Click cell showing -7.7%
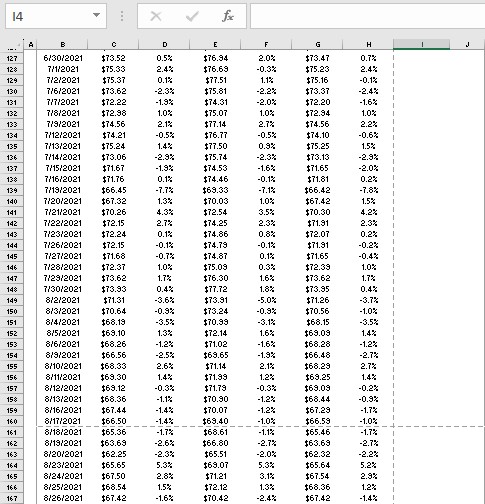Screen dimensions: 485x504 click(x=165, y=190)
